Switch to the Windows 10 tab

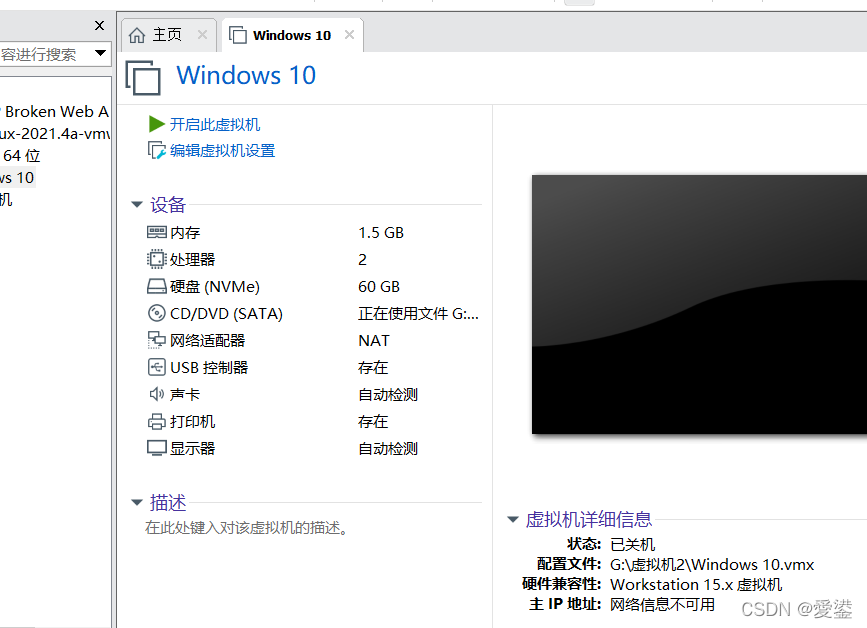(x=293, y=35)
